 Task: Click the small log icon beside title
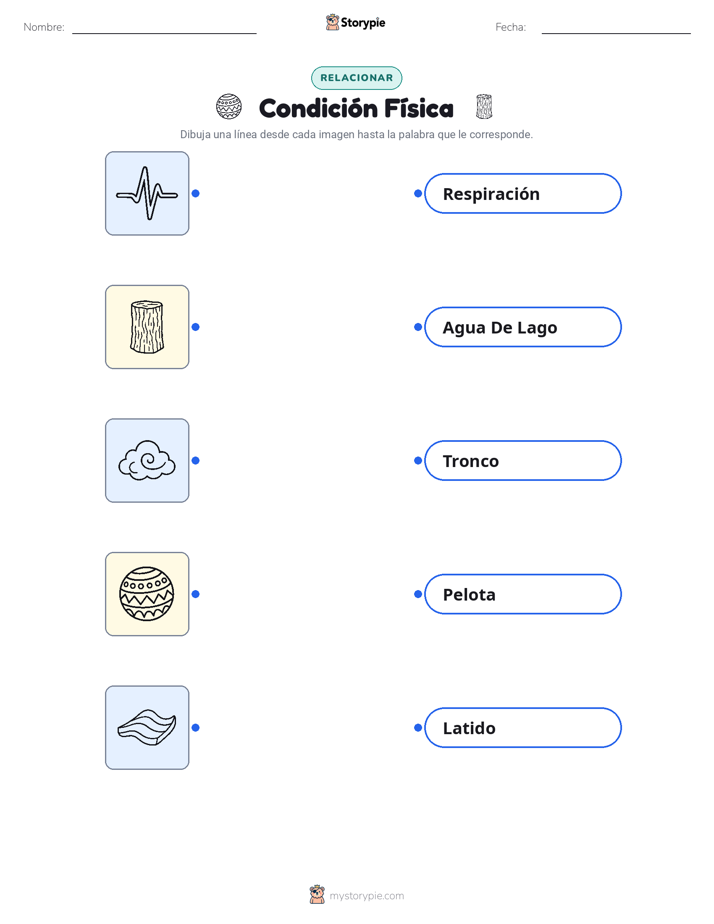pos(484,107)
